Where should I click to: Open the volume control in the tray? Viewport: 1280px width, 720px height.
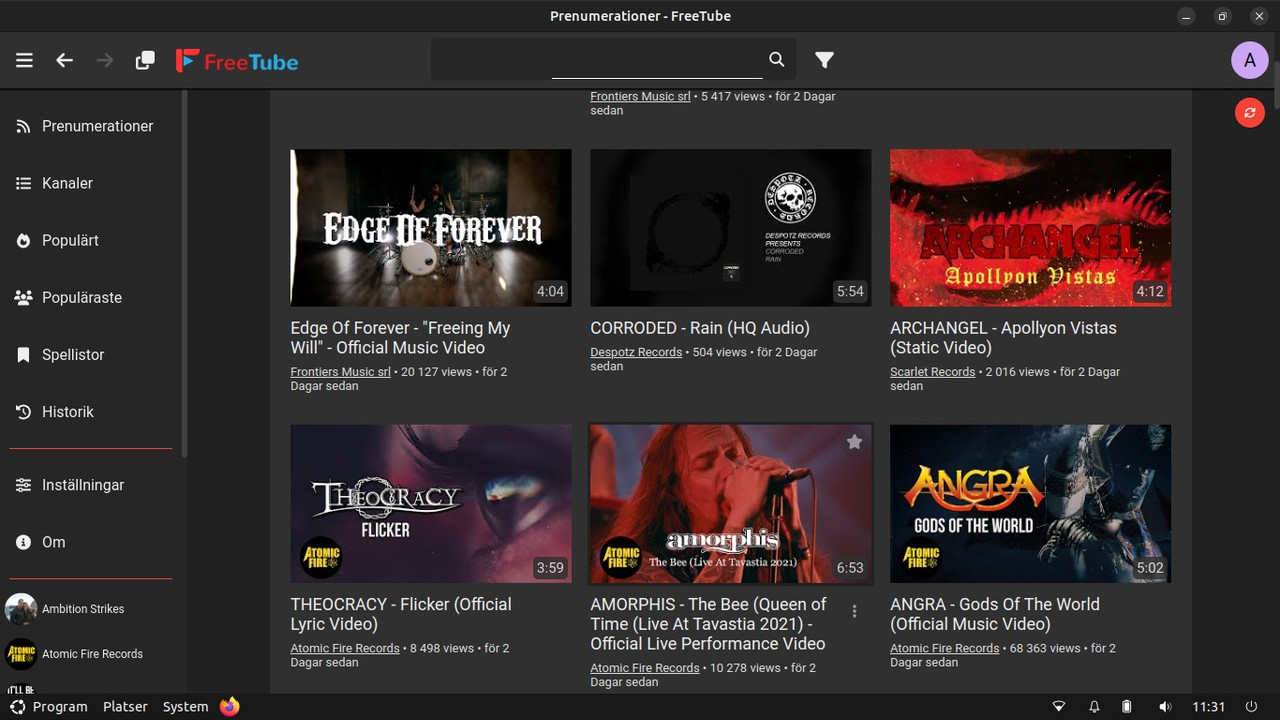click(x=1165, y=707)
